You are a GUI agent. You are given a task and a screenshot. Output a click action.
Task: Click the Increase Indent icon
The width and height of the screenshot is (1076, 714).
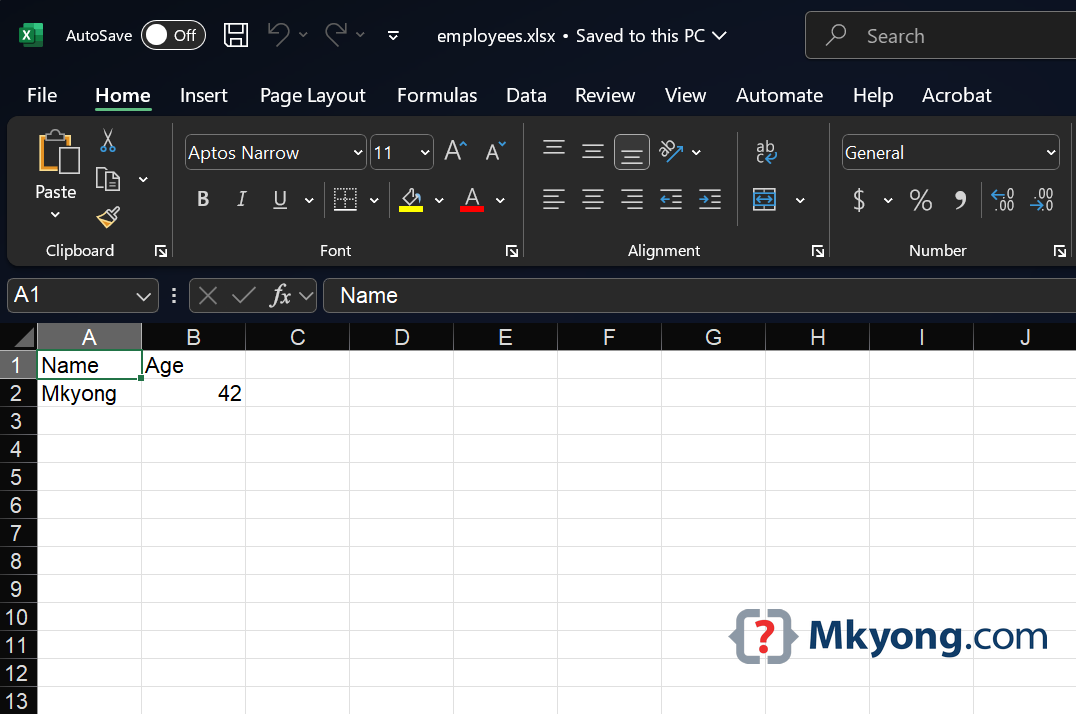tap(710, 200)
